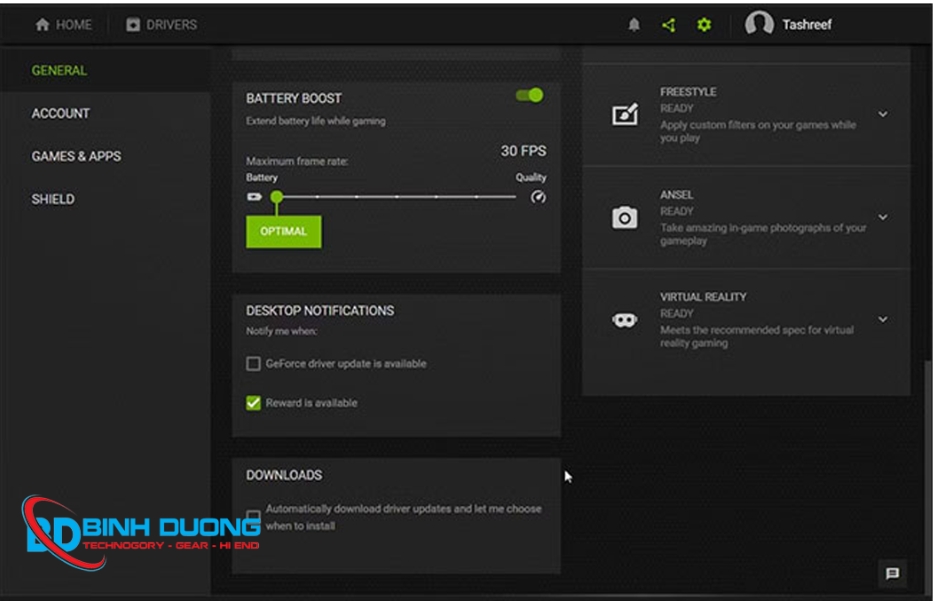The image size is (934, 601).
Task: Click the green settings gear icon
Action: click(x=704, y=25)
